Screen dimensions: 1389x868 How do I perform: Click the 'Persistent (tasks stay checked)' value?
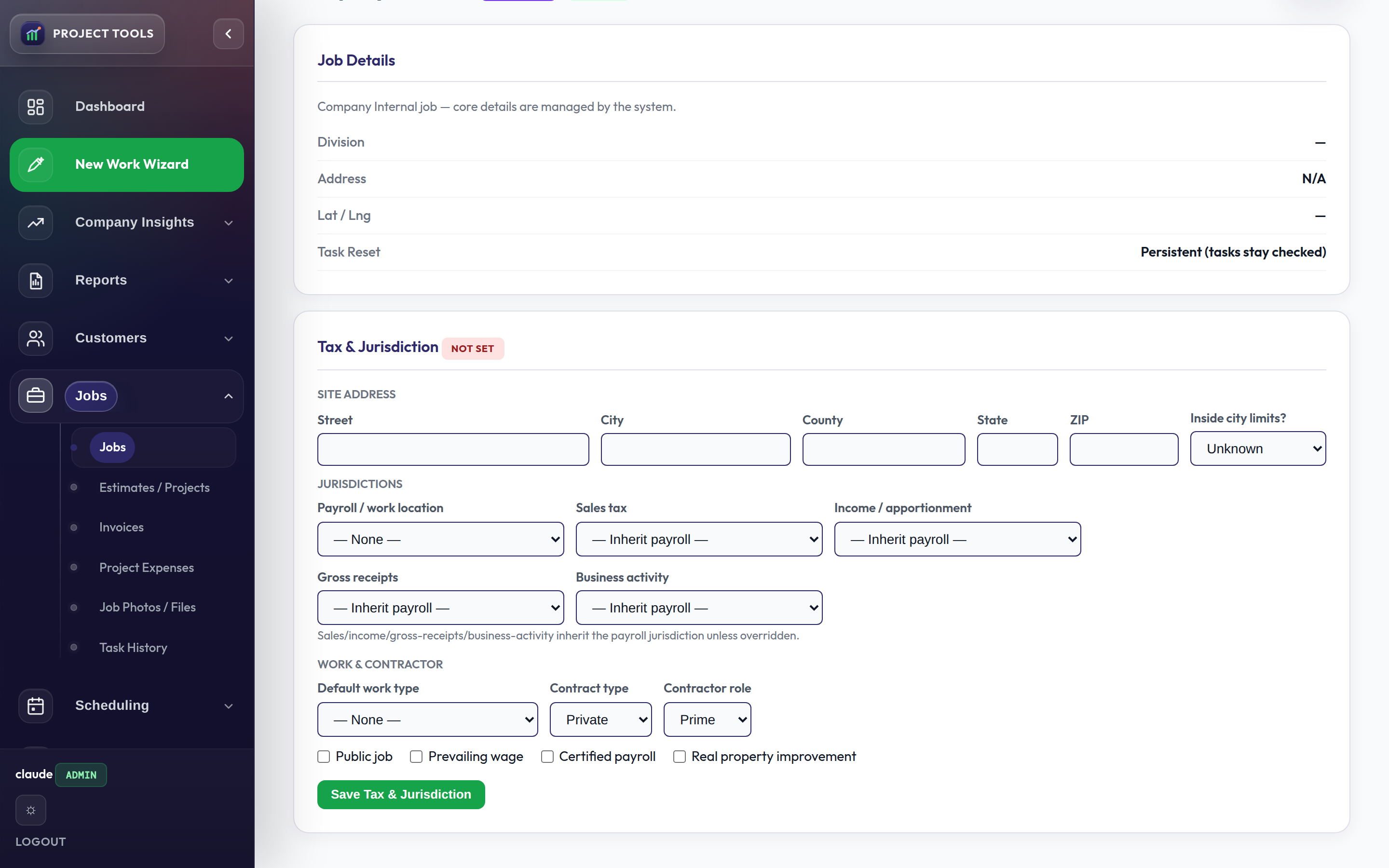1233,252
